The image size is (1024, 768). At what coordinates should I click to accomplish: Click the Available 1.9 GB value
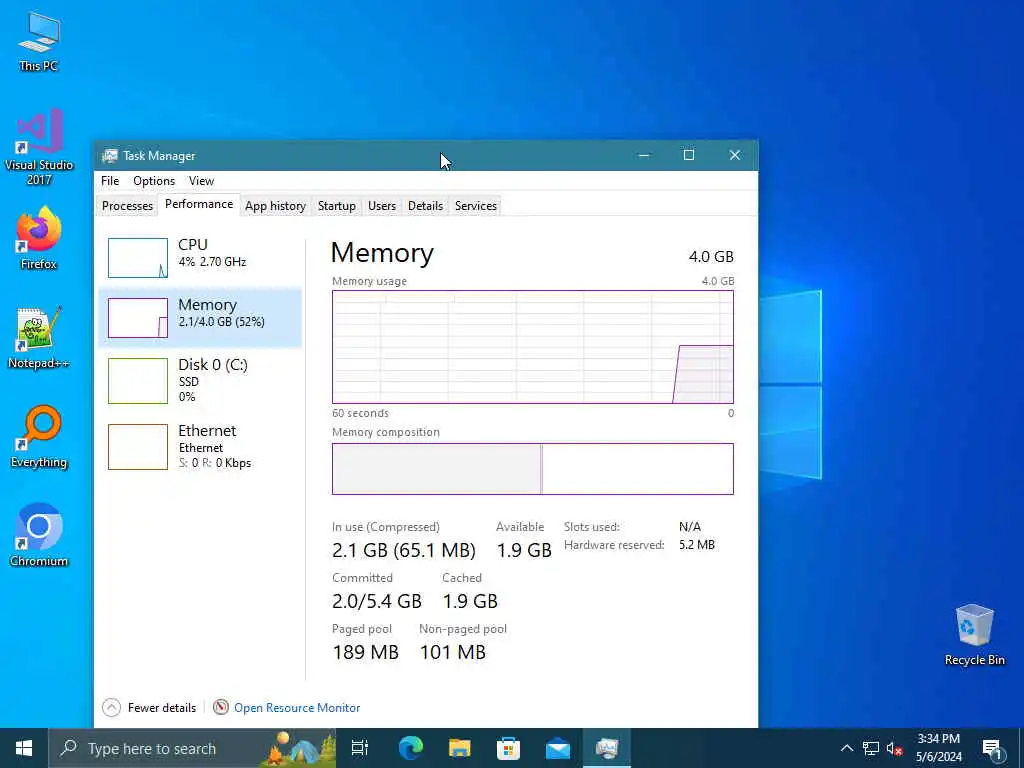click(x=524, y=550)
